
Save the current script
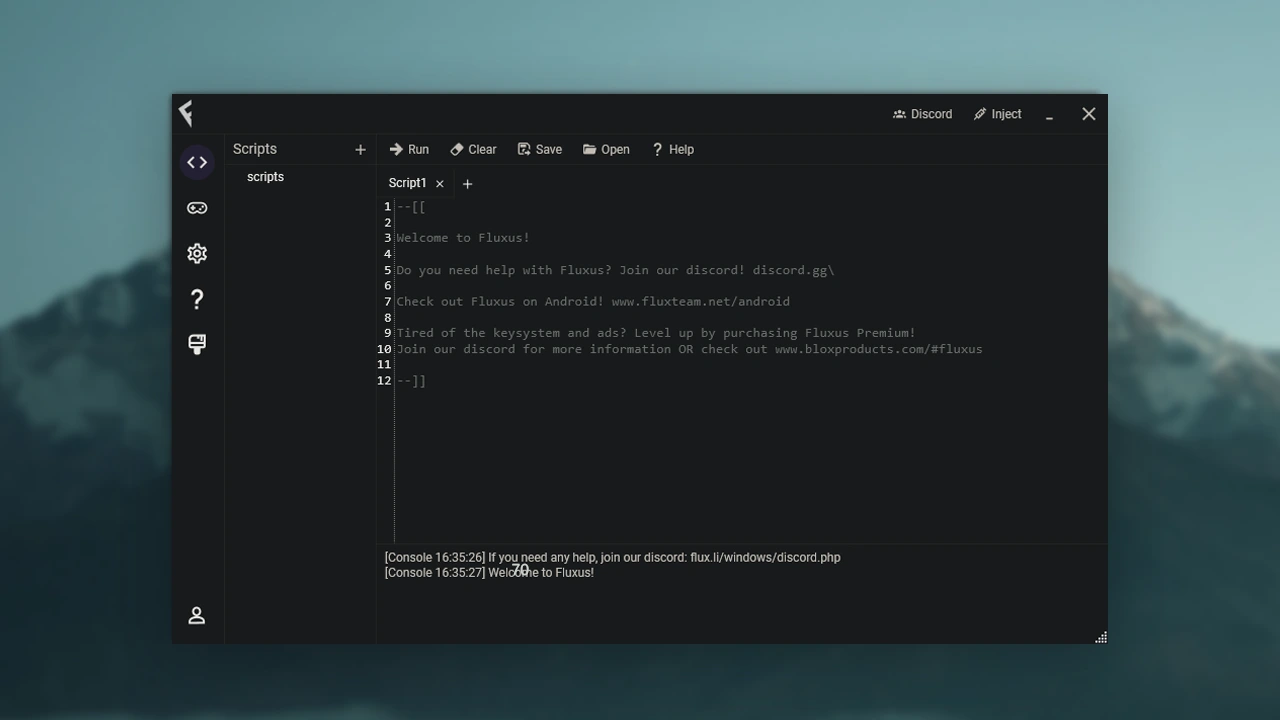click(x=540, y=149)
